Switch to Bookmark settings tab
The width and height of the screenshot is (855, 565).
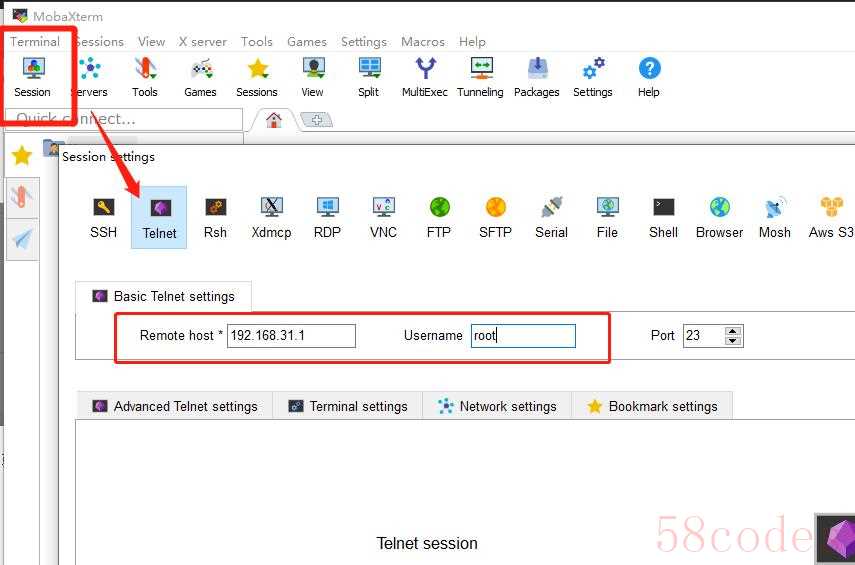652,406
